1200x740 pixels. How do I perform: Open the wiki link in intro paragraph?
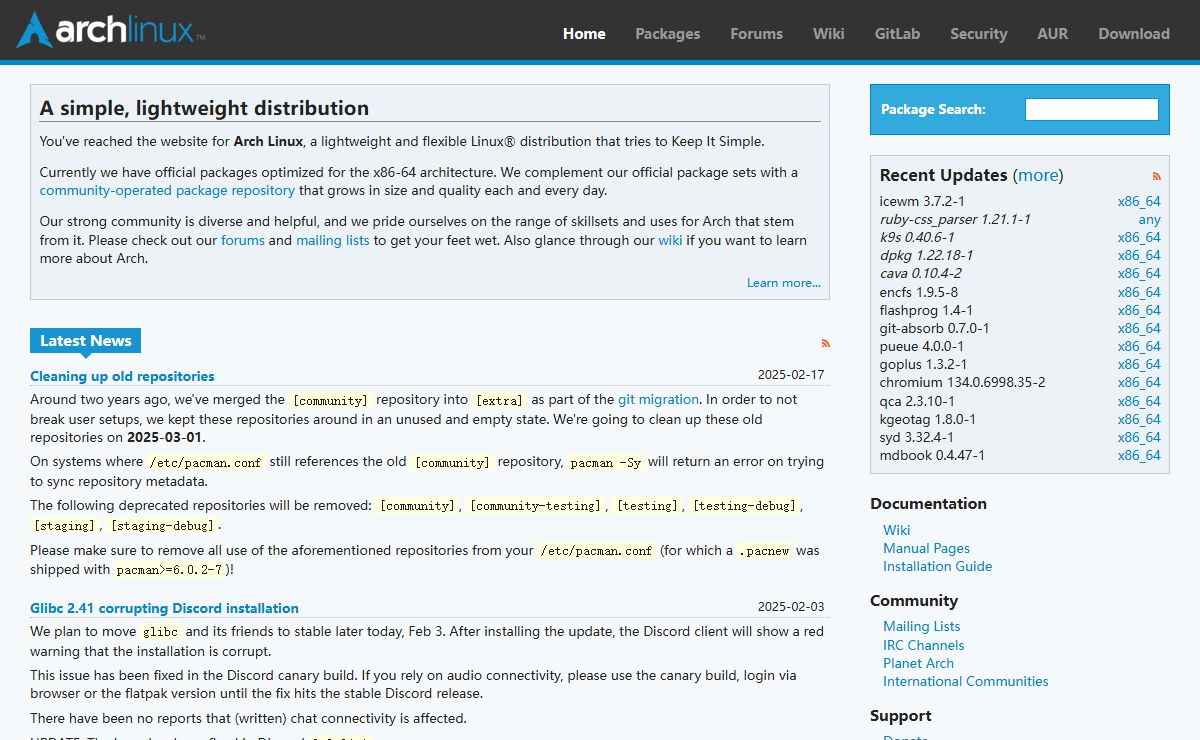point(670,240)
